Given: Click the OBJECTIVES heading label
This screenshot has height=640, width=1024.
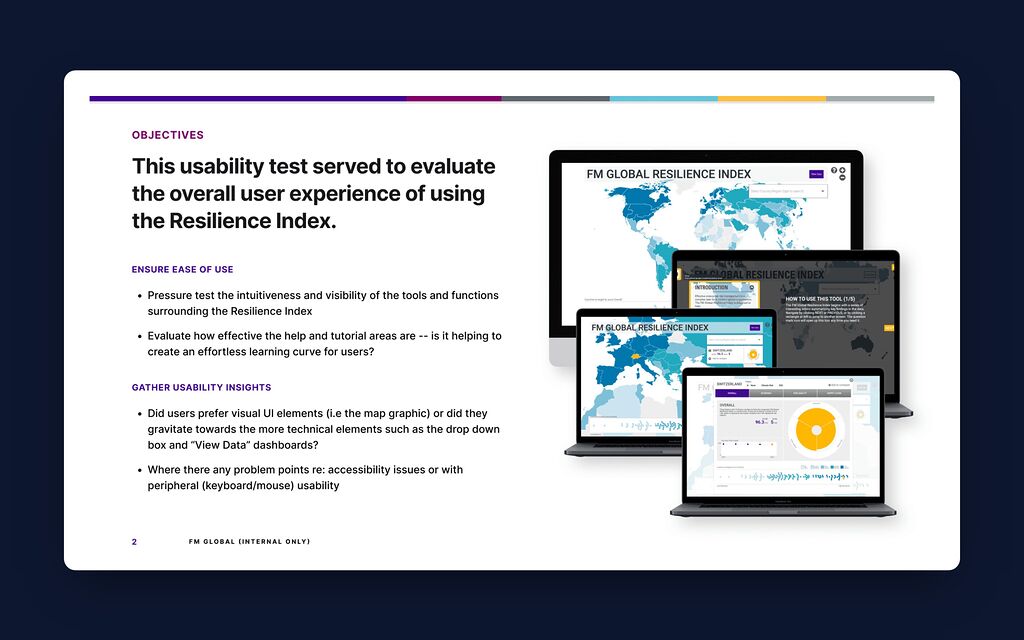Looking at the screenshot, I should pyautogui.click(x=168, y=135).
